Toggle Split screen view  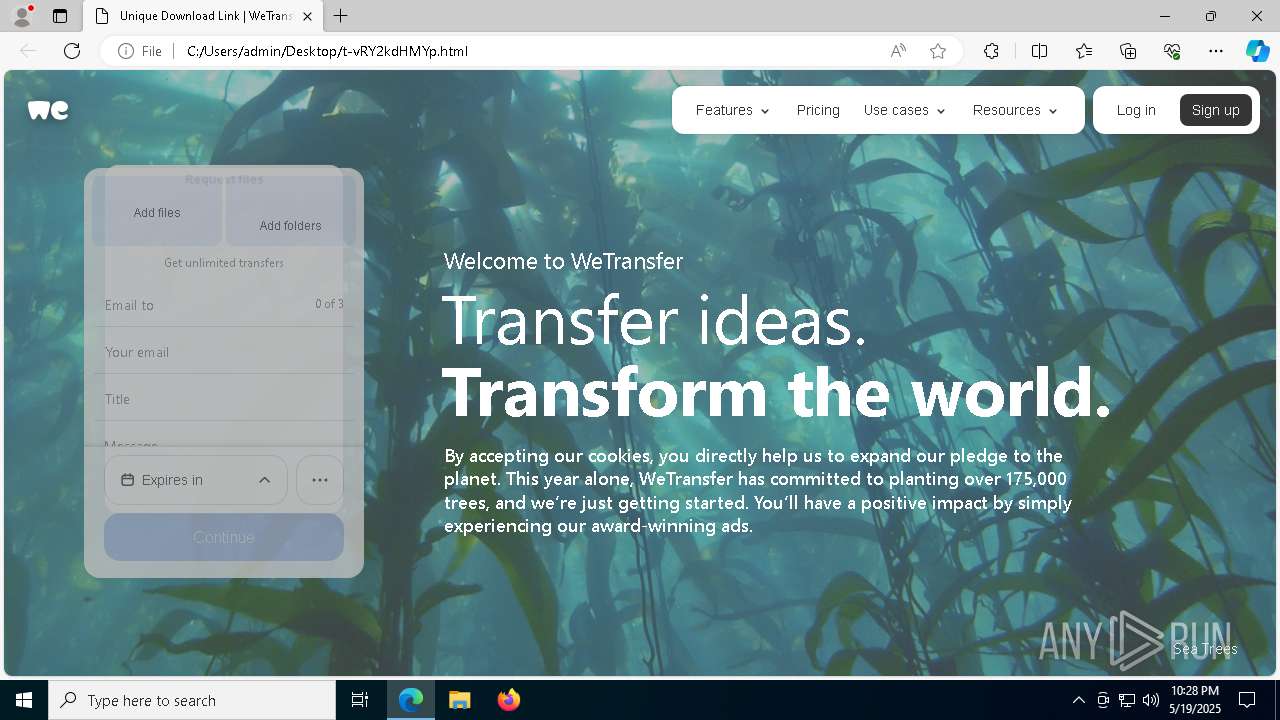click(x=1039, y=51)
